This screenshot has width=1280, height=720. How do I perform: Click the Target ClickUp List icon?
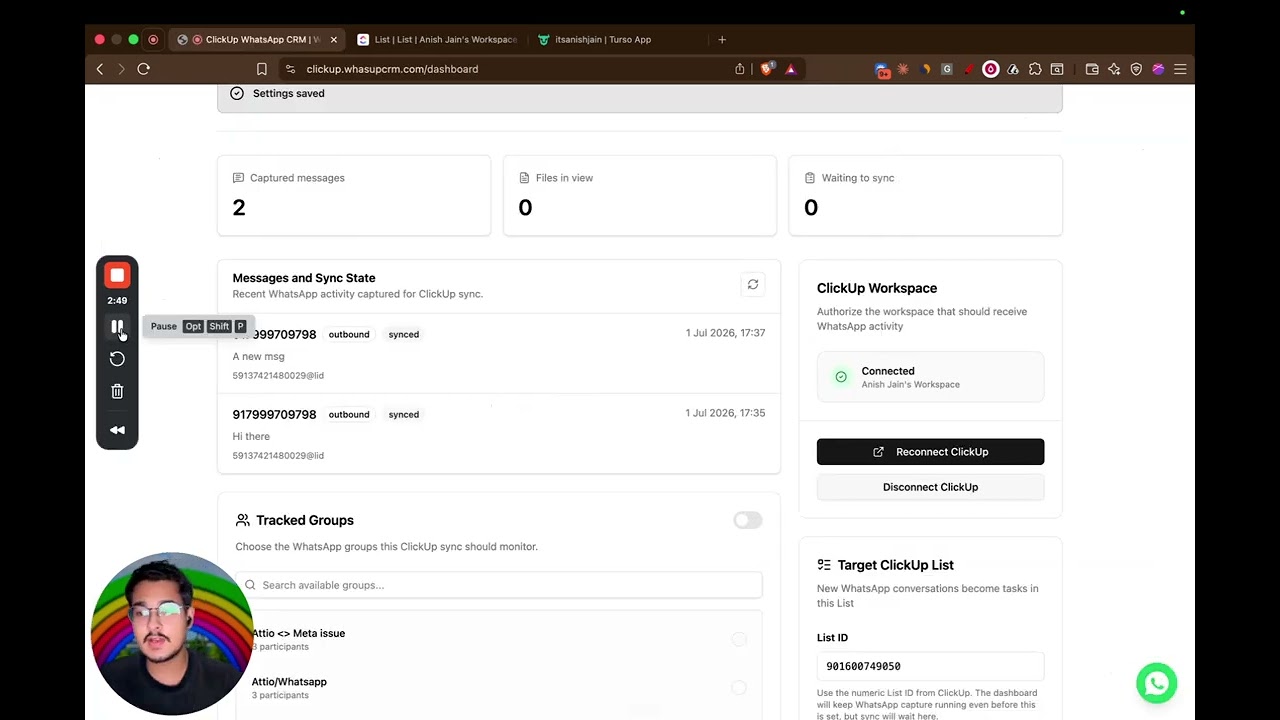[824, 565]
